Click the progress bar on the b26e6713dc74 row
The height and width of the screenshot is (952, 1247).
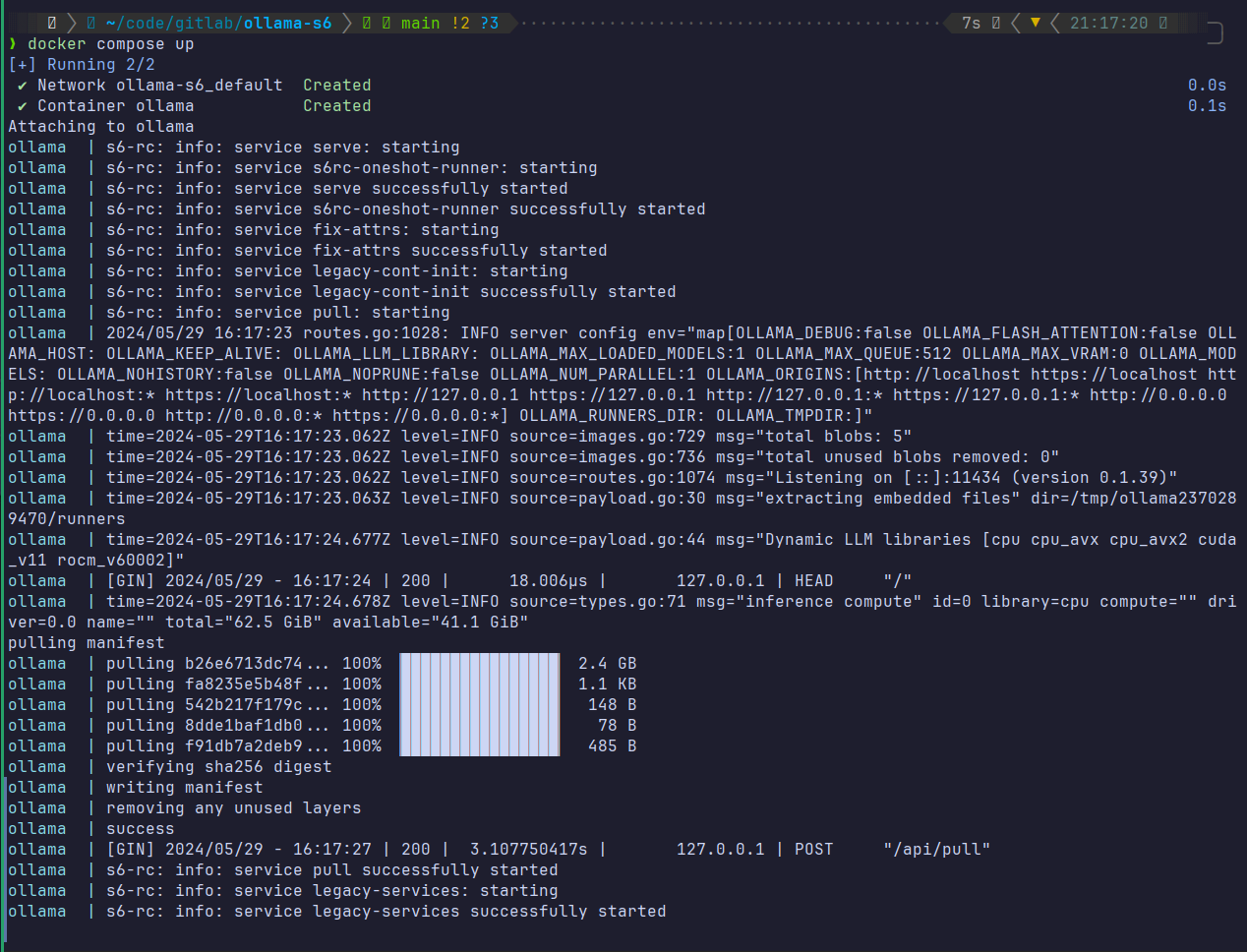(x=480, y=664)
